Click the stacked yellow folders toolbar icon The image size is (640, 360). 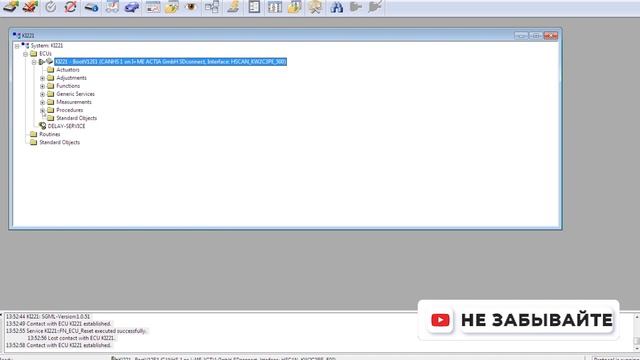coord(294,7)
